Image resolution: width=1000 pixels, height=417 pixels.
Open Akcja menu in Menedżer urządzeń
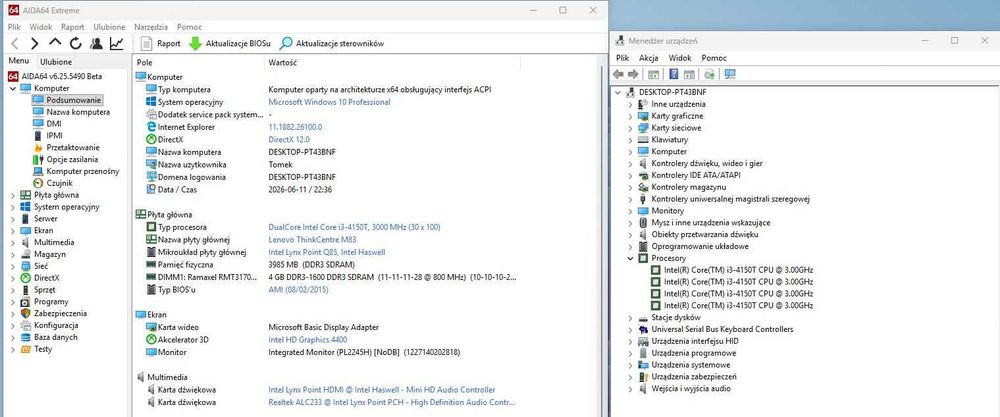(x=649, y=58)
